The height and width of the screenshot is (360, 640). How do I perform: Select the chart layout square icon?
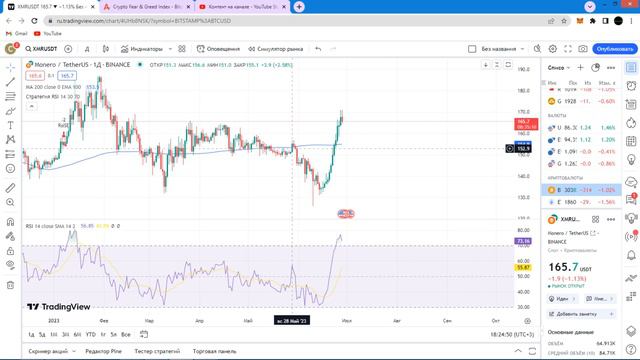[x=472, y=49]
